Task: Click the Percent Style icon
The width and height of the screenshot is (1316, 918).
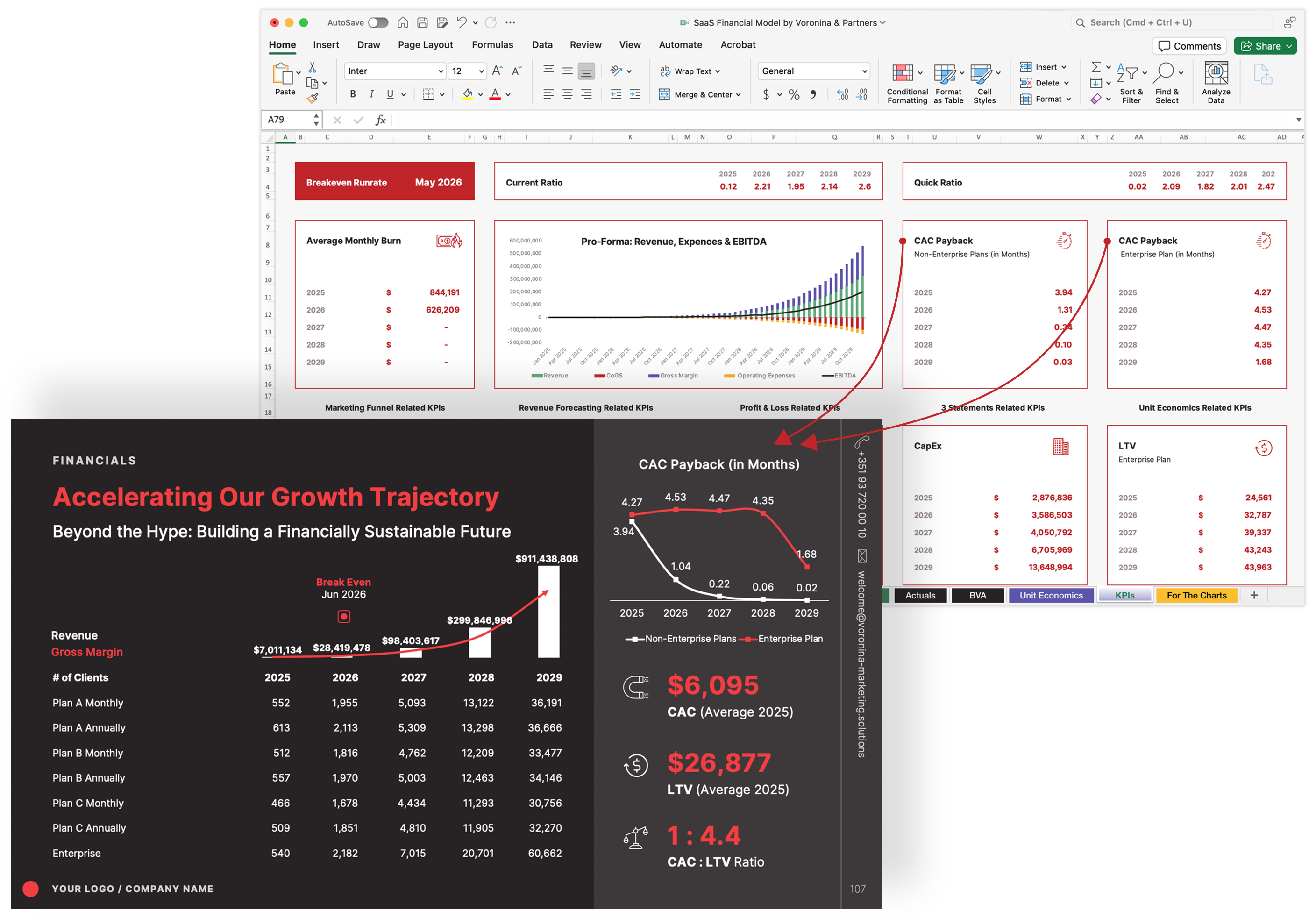Action: click(794, 94)
